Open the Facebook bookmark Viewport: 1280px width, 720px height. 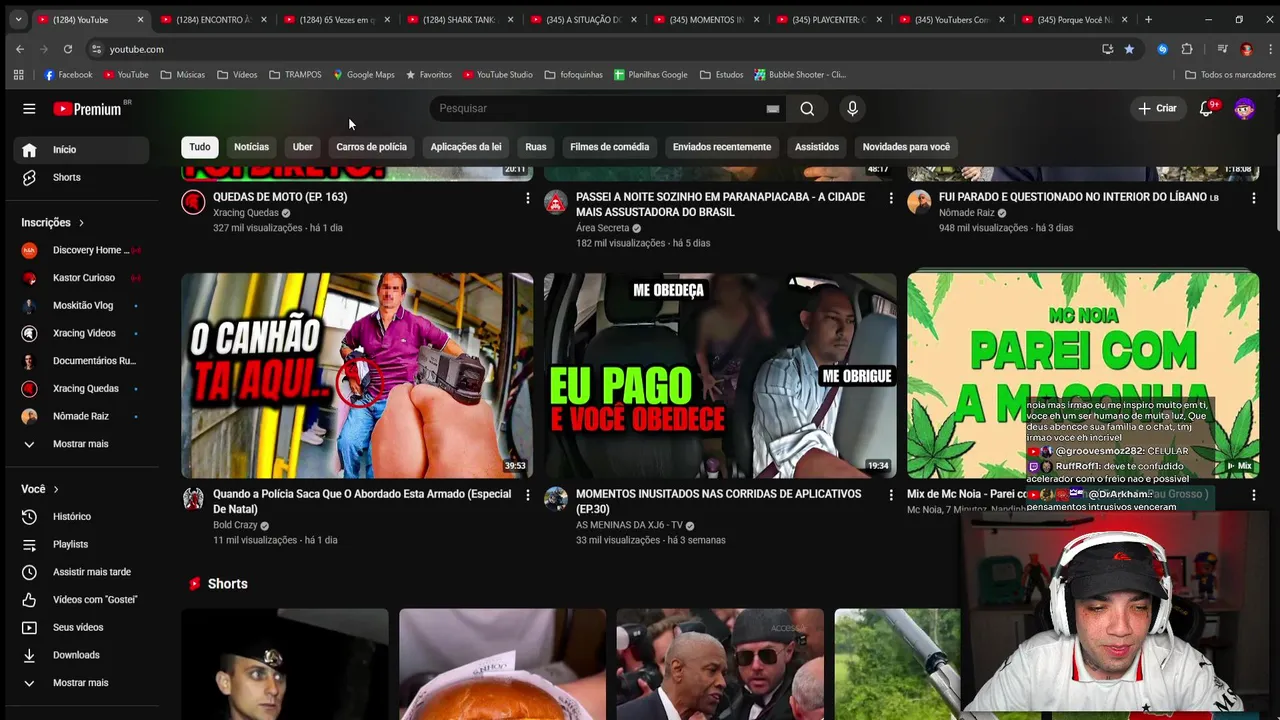[x=68, y=75]
